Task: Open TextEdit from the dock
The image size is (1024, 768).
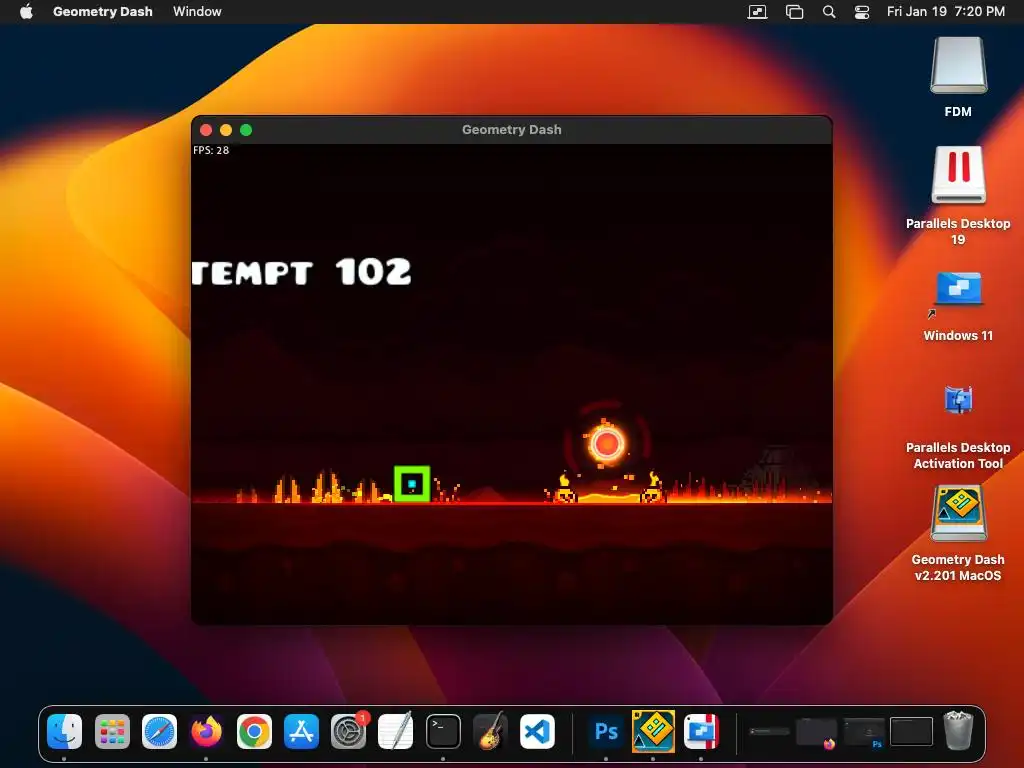Action: 396,731
